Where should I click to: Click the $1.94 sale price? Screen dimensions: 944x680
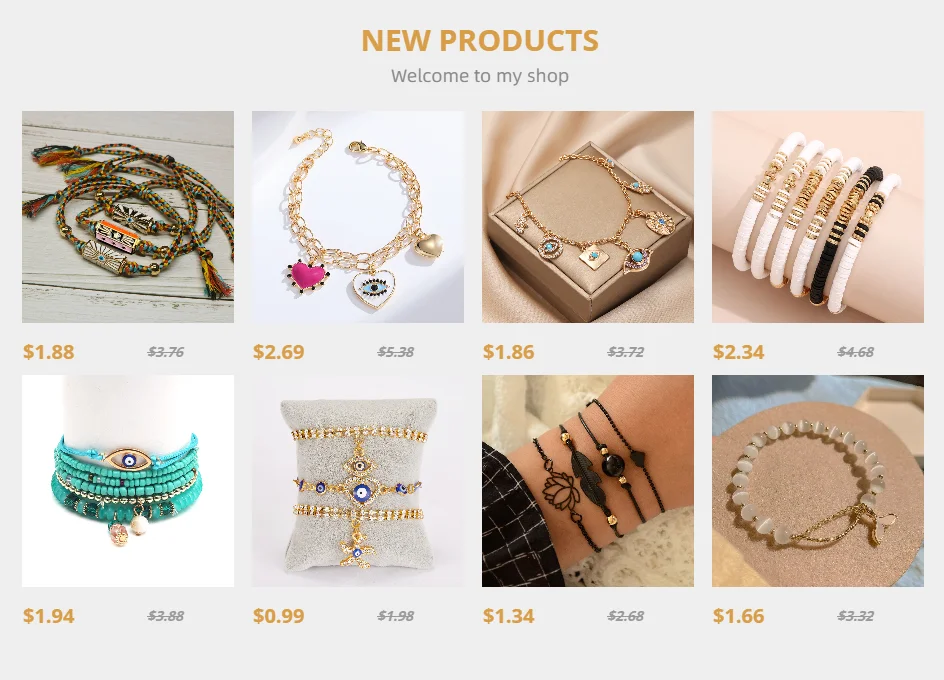[49, 616]
